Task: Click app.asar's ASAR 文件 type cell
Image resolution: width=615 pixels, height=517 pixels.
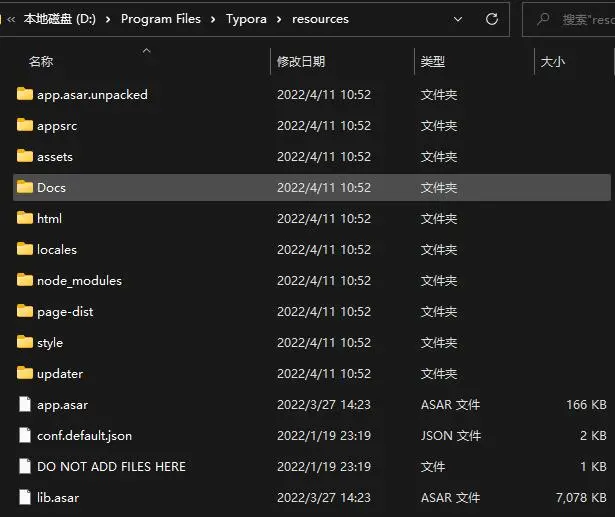Action: pyautogui.click(x=450, y=404)
